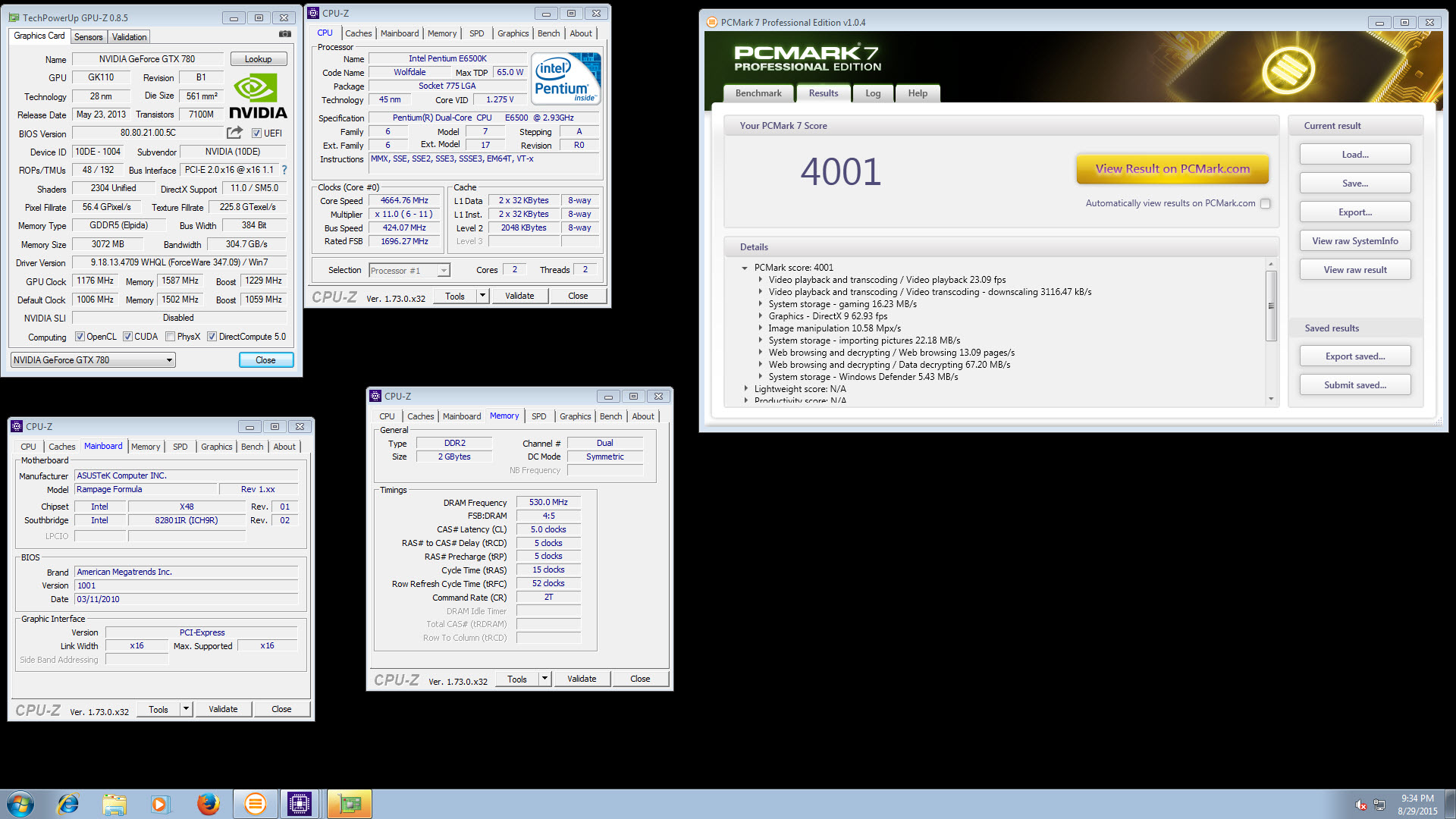Viewport: 1456px width, 819px height.
Task: Open the Processor #1 selection dropdown
Action: click(409, 271)
